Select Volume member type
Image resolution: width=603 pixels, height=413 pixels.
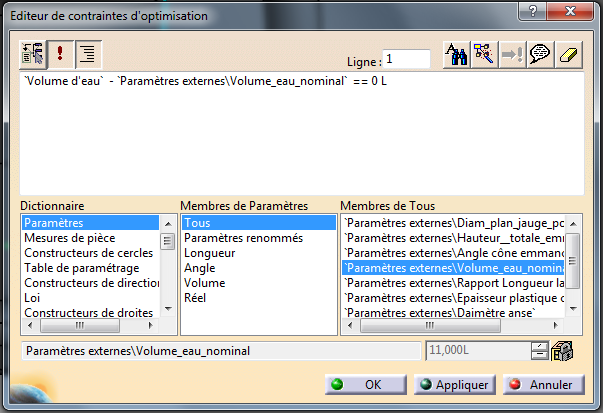click(259, 283)
